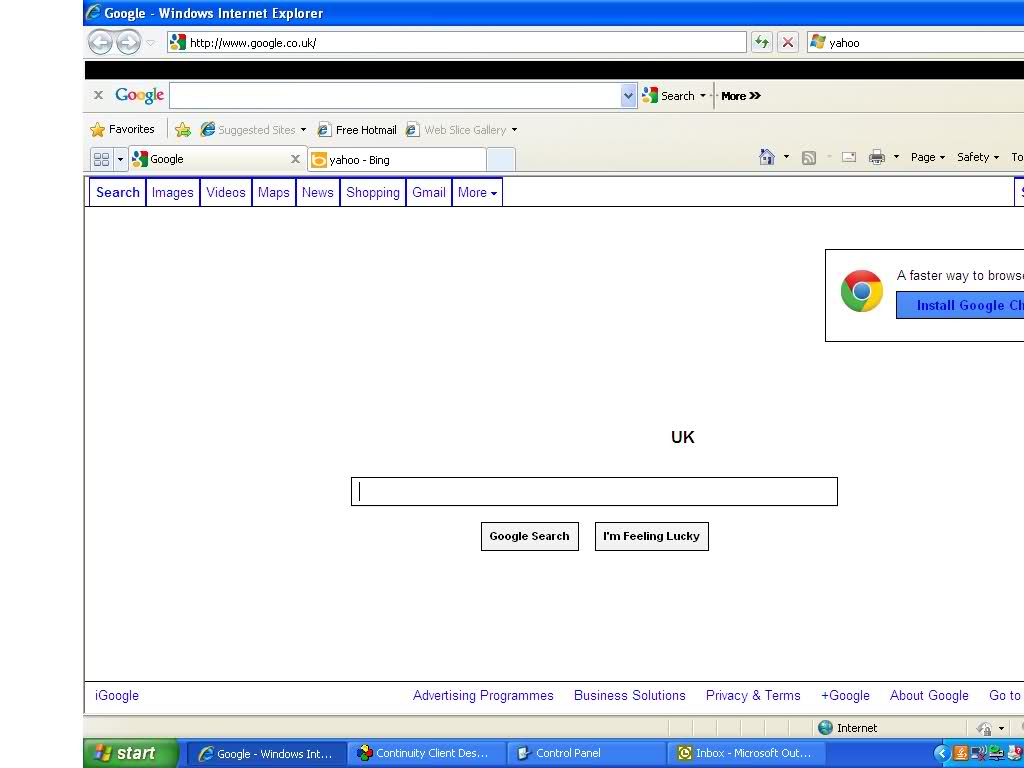Open Advertising Programmes link
Screen dimensions: 1024x768
coord(483,696)
